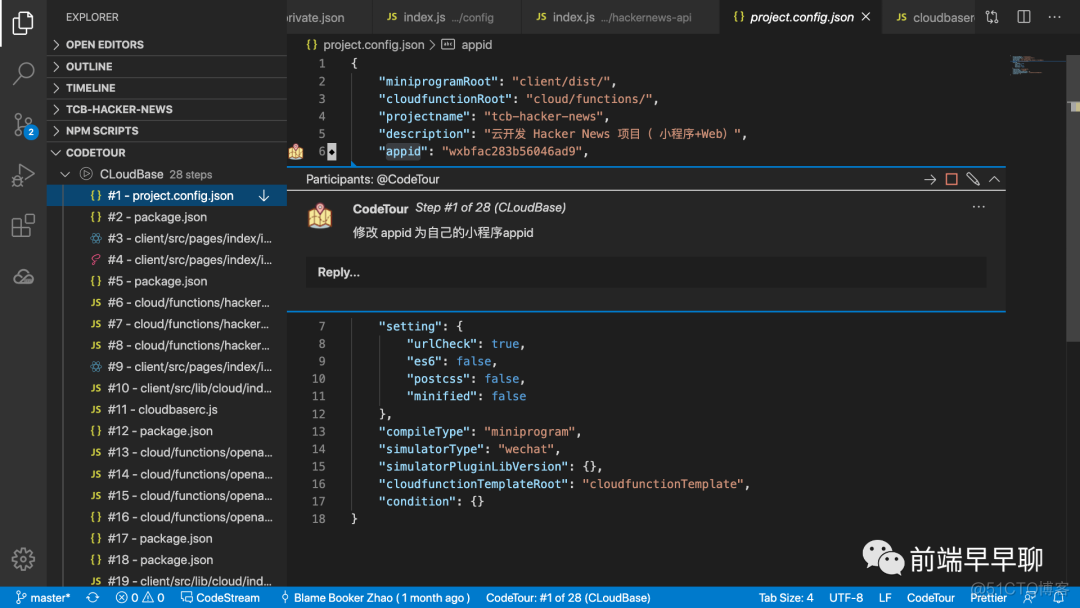Expand the OUTLINE section
The image size is (1080, 608).
coord(167,67)
